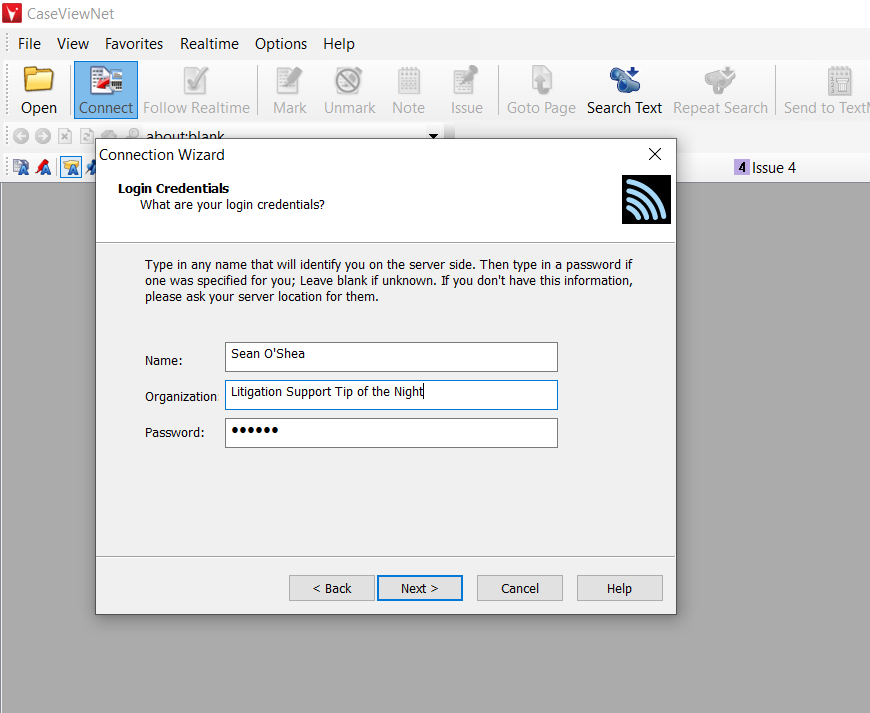Screen dimensions: 870x713
Task: Click the 'Name:' field label
Action: pos(164,361)
